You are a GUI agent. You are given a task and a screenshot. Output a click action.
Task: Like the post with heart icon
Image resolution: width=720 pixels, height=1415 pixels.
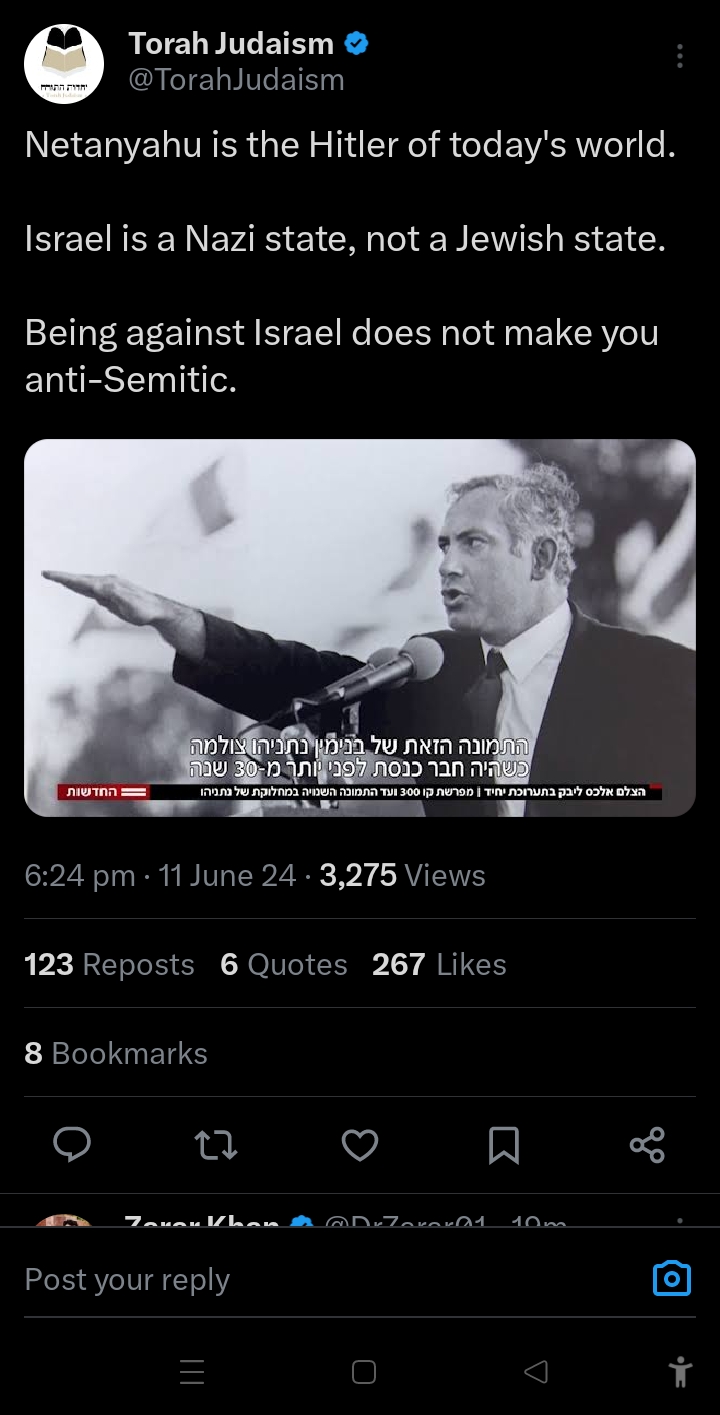(x=360, y=1145)
